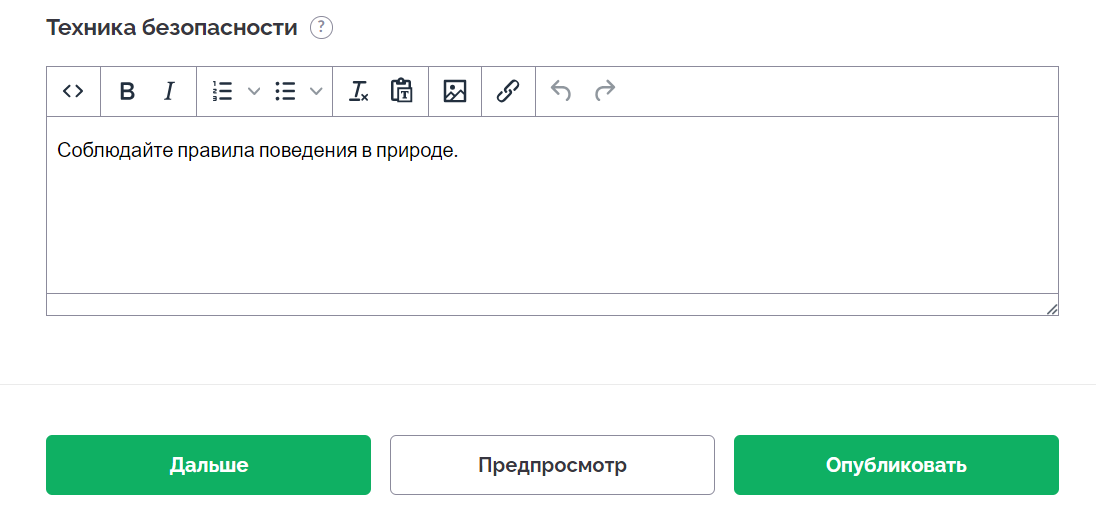Click the Техника безопасности section heading
Screen dimensions: 1096x531
172,28
